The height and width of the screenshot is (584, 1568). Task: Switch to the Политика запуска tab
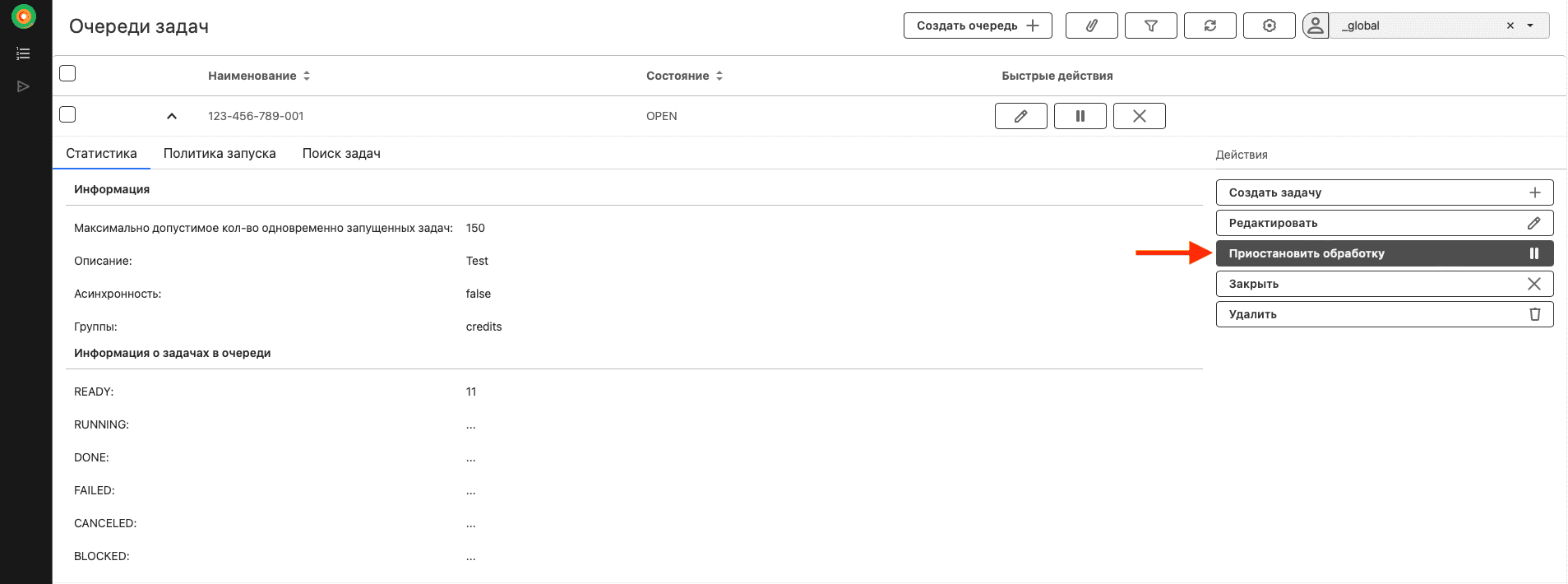coord(220,153)
